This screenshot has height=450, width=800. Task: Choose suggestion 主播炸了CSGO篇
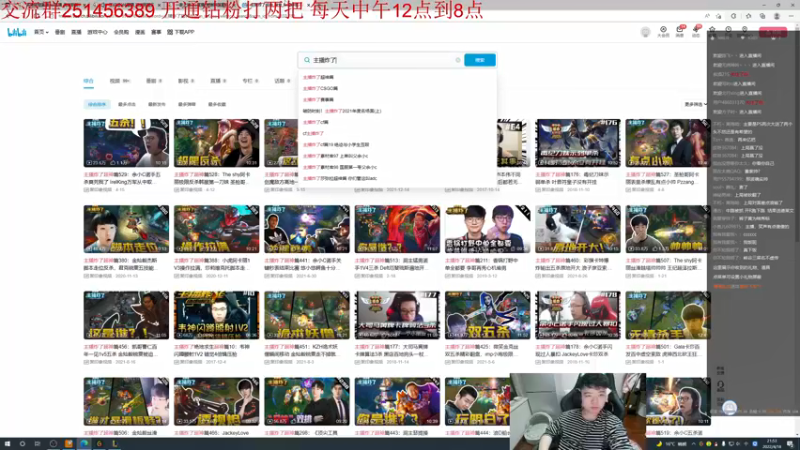(397, 88)
